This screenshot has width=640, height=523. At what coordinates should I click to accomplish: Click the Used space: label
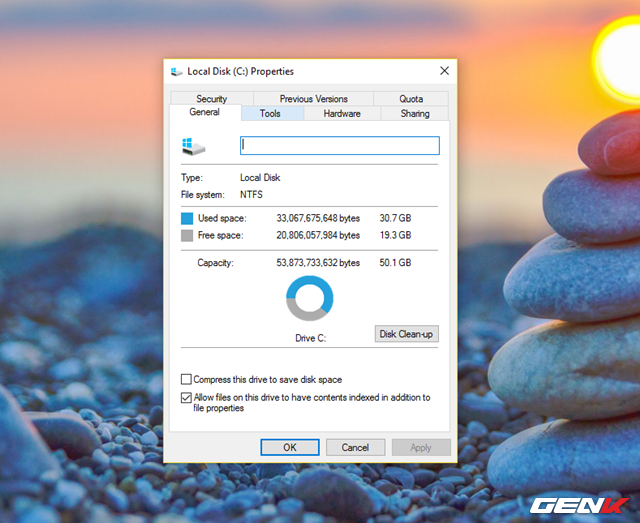tap(222, 218)
